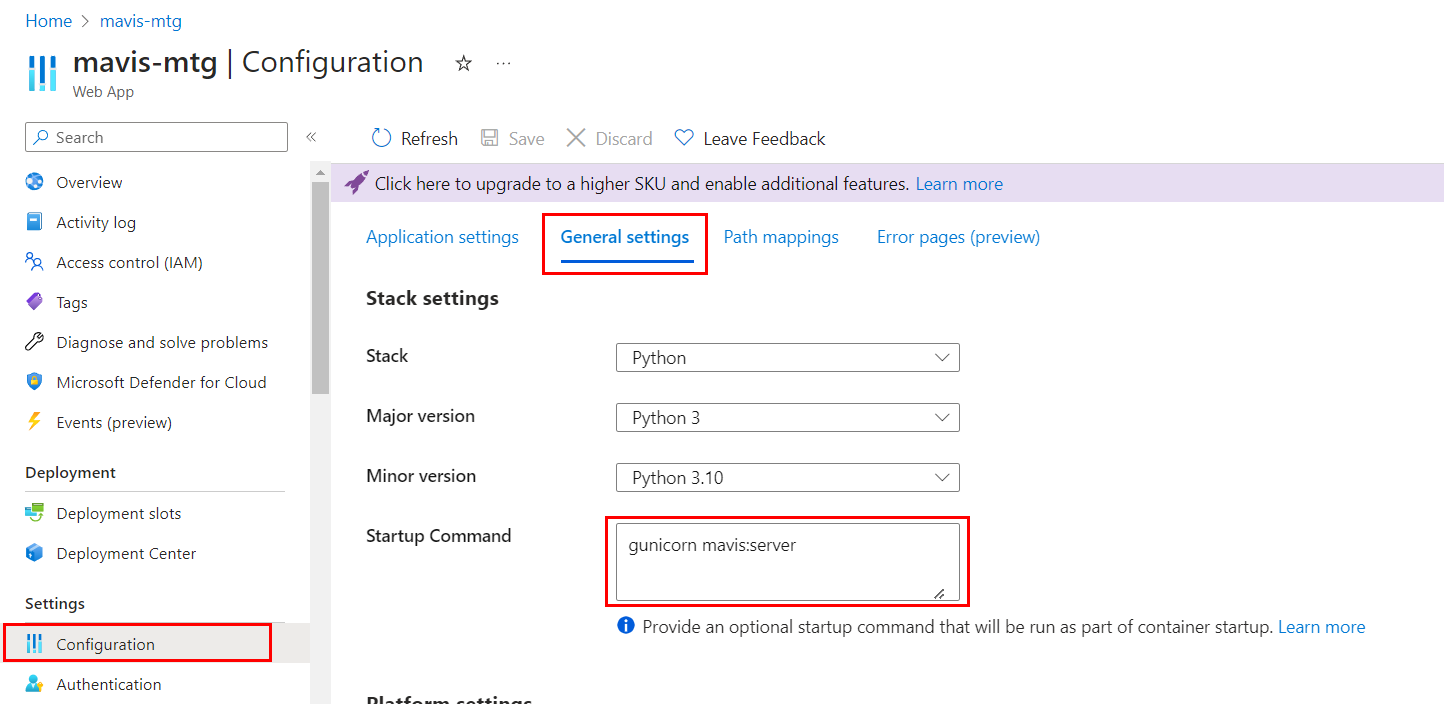Click the Events lightning bolt icon

[35, 422]
